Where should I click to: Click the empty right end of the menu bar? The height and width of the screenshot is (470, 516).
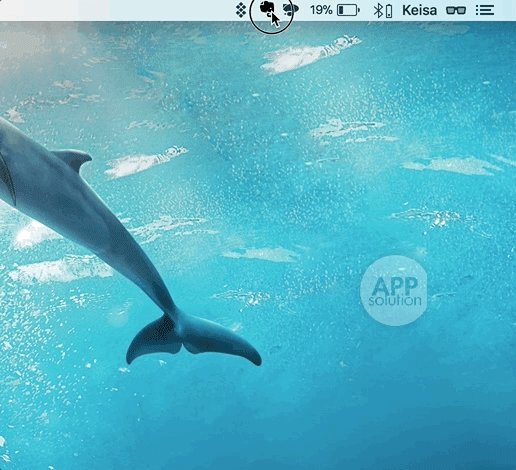506,10
